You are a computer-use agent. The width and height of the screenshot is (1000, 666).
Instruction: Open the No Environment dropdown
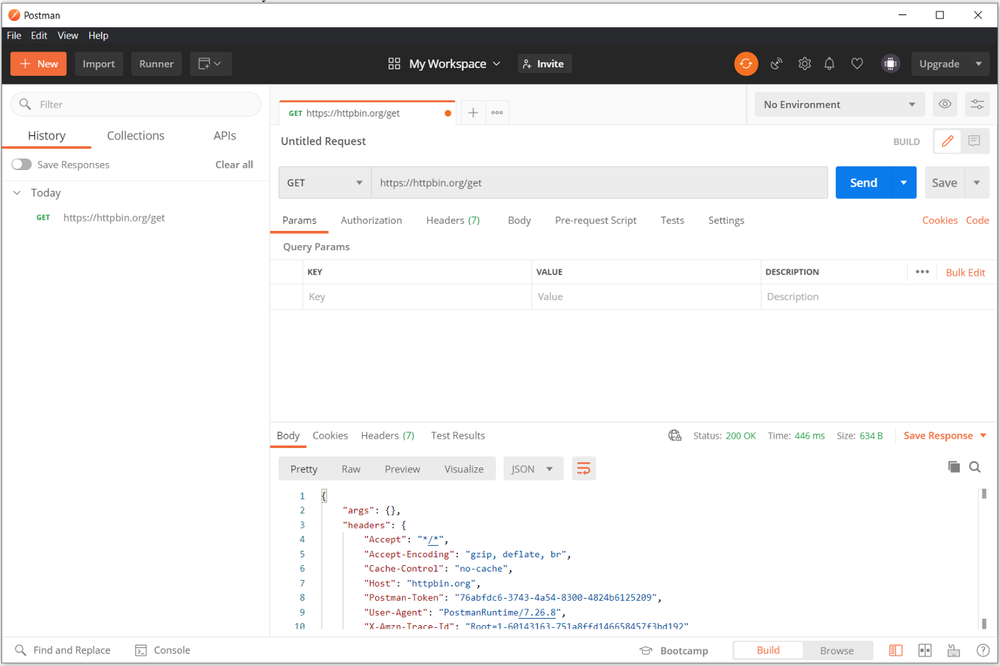tap(840, 104)
